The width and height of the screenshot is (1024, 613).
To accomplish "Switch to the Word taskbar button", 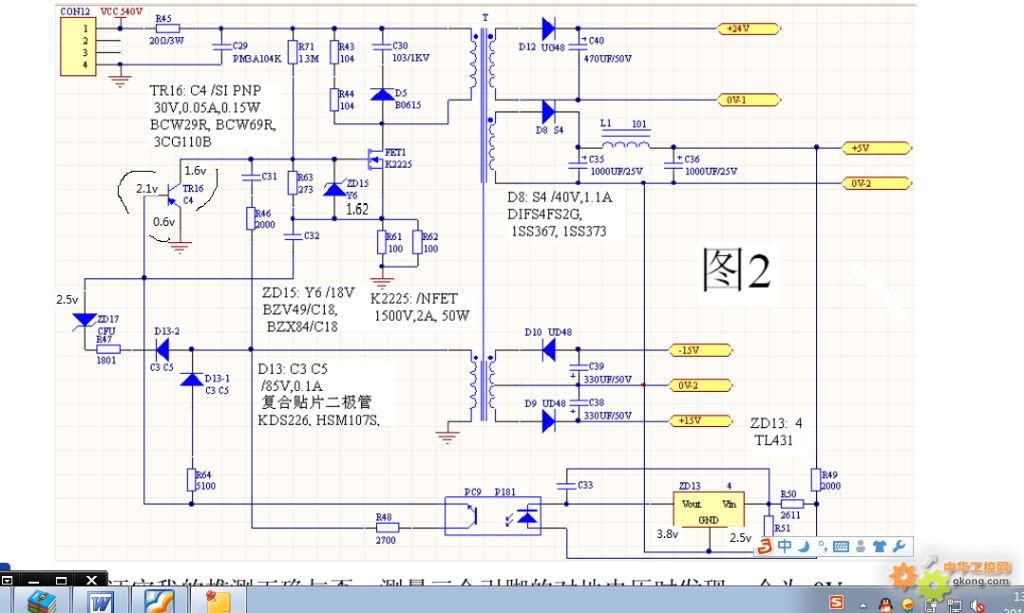I will tap(100, 601).
